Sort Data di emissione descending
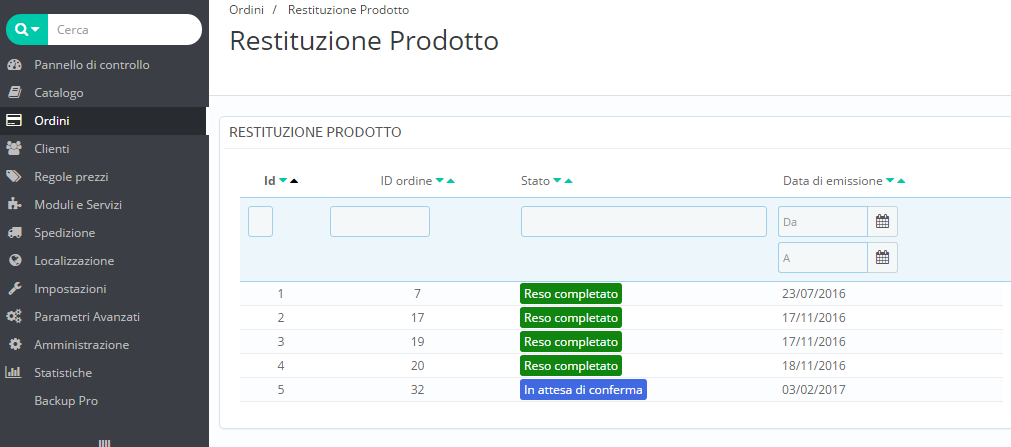This screenshot has width=1011, height=447. (890, 181)
